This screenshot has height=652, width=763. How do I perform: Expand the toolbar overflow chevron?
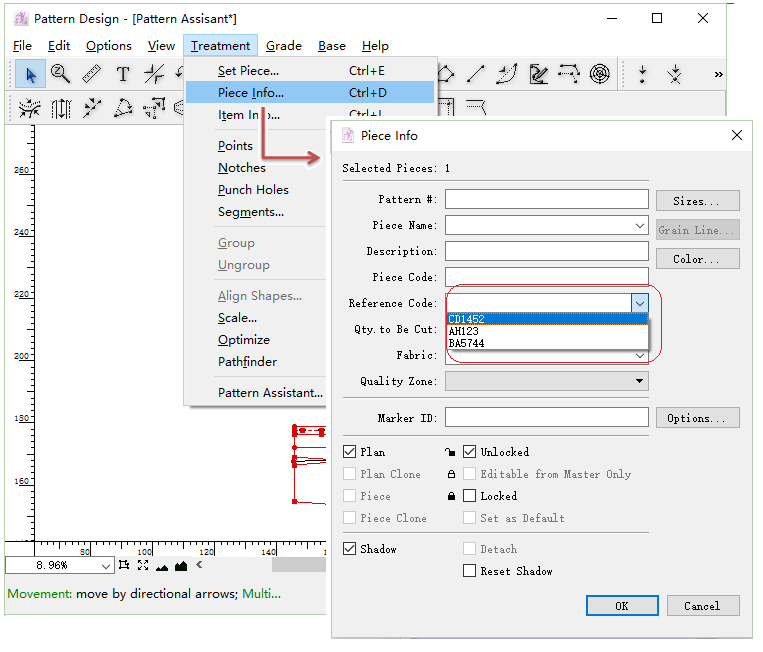point(718,74)
